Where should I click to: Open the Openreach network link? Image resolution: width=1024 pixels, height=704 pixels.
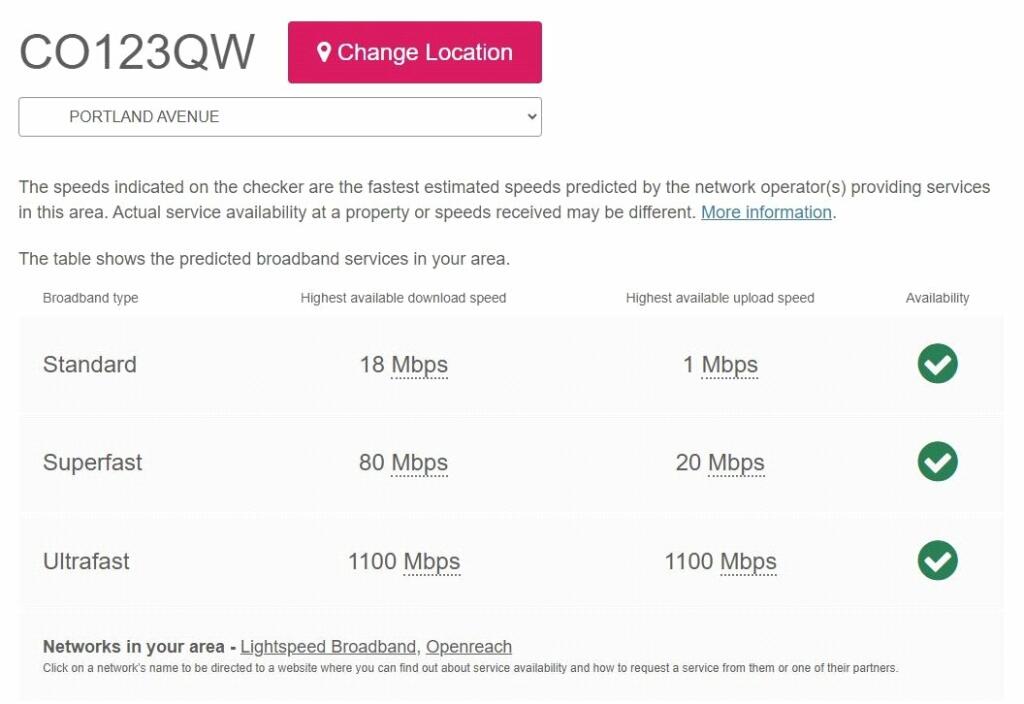click(469, 647)
